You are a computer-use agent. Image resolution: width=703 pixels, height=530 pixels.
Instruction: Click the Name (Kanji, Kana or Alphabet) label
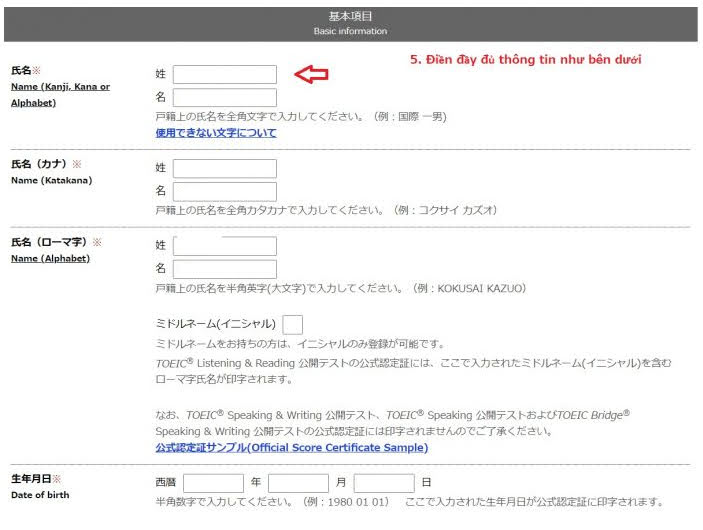[60, 95]
